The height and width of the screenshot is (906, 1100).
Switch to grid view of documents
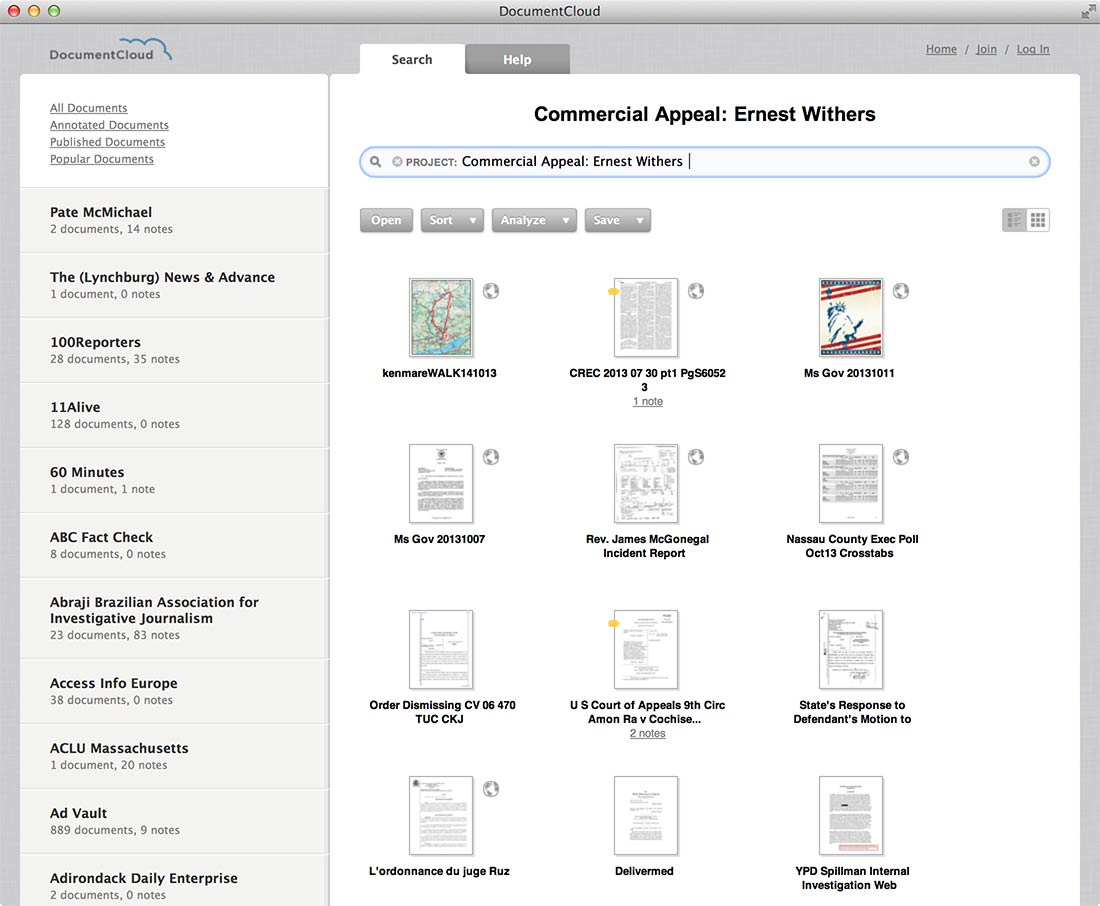pos(1036,219)
